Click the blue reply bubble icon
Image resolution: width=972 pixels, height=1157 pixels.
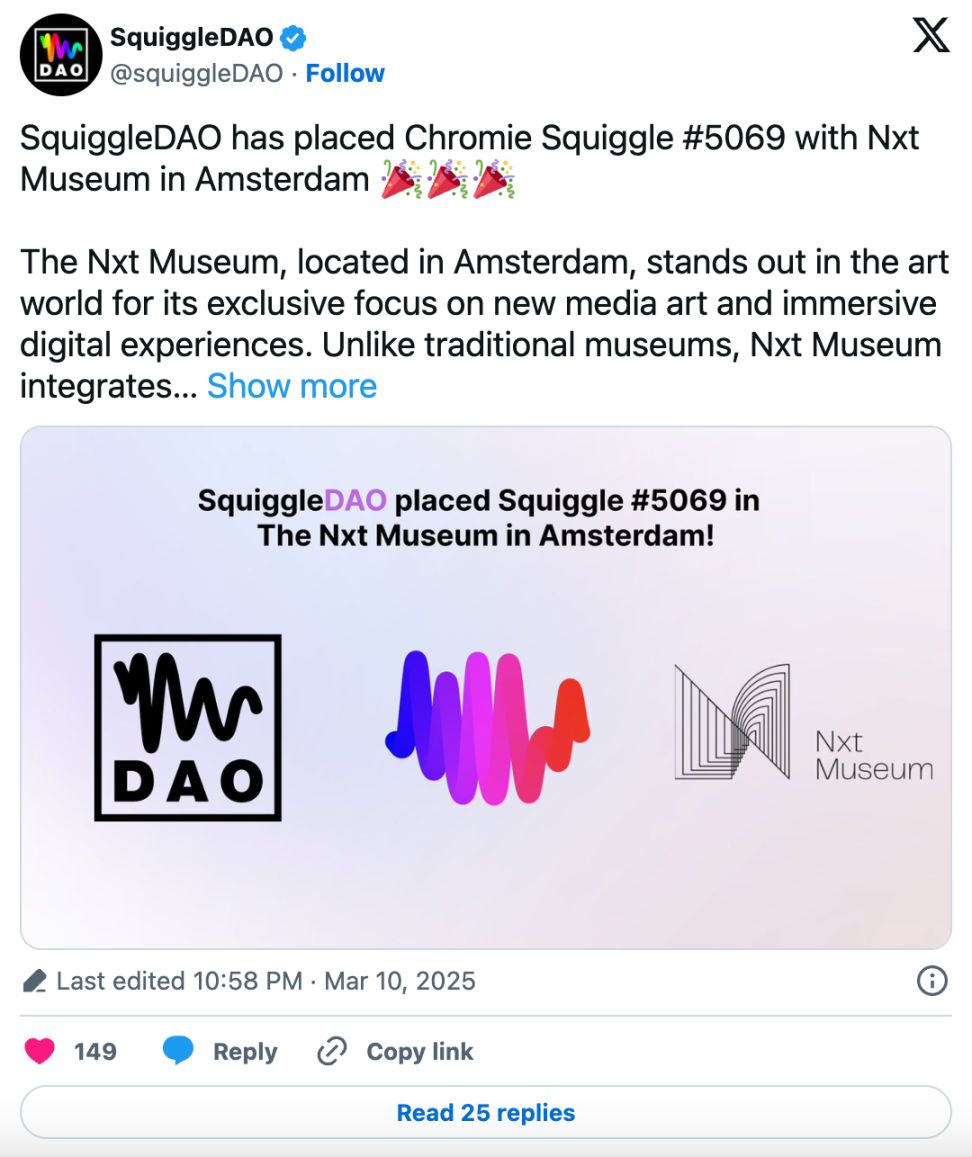tap(178, 1051)
